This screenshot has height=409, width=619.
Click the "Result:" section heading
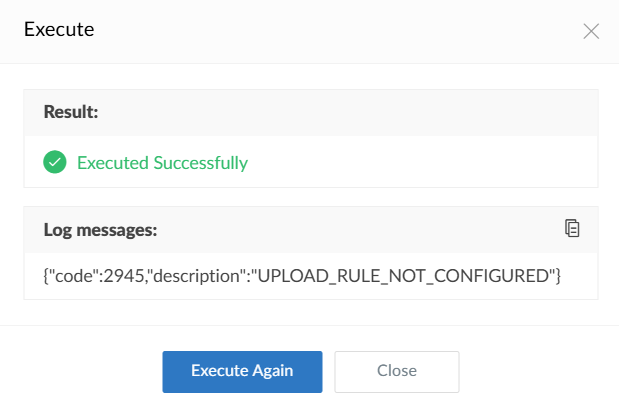(70, 111)
